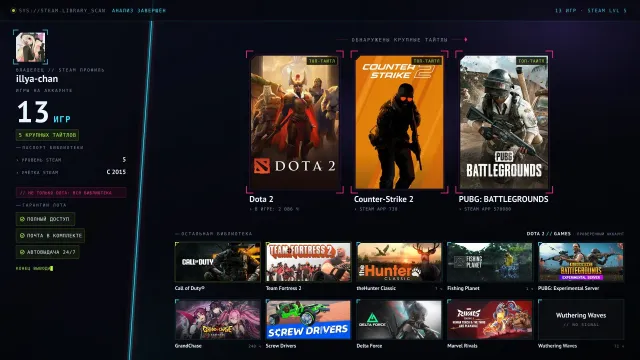
Task: Click the green '5 крупных тайтлов' badge
Action: click(x=47, y=135)
